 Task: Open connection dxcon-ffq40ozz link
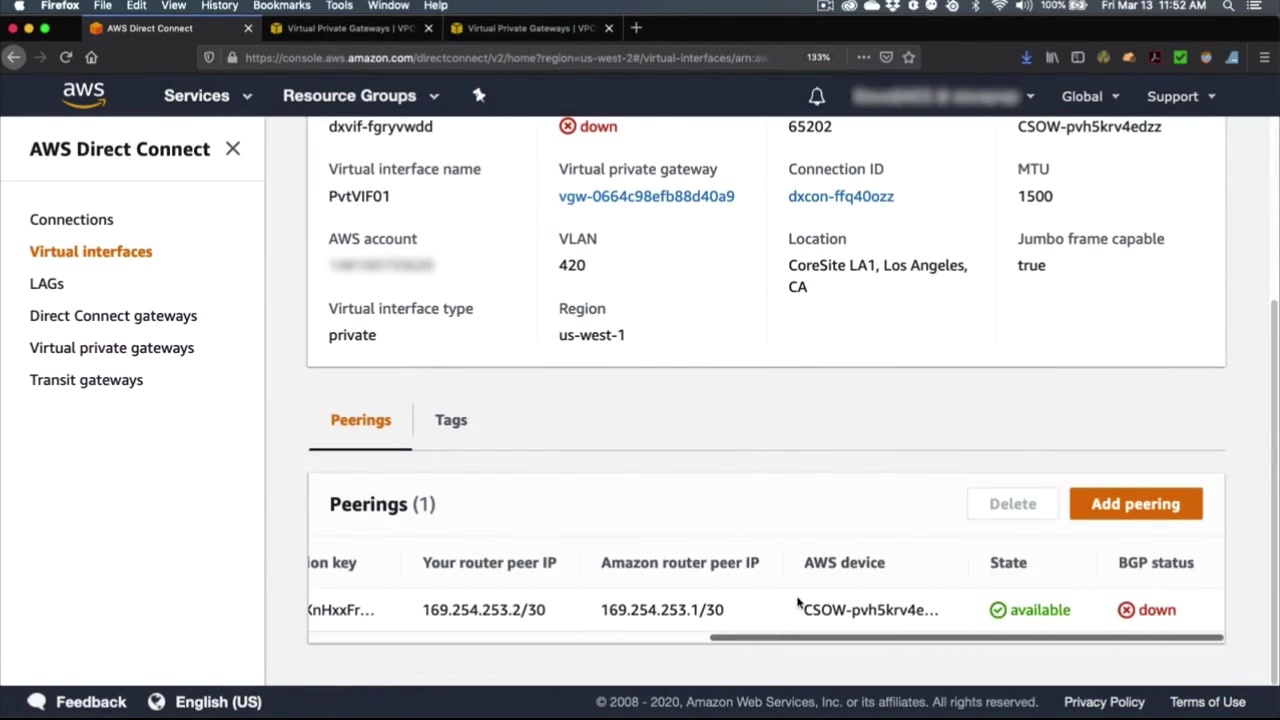[841, 196]
